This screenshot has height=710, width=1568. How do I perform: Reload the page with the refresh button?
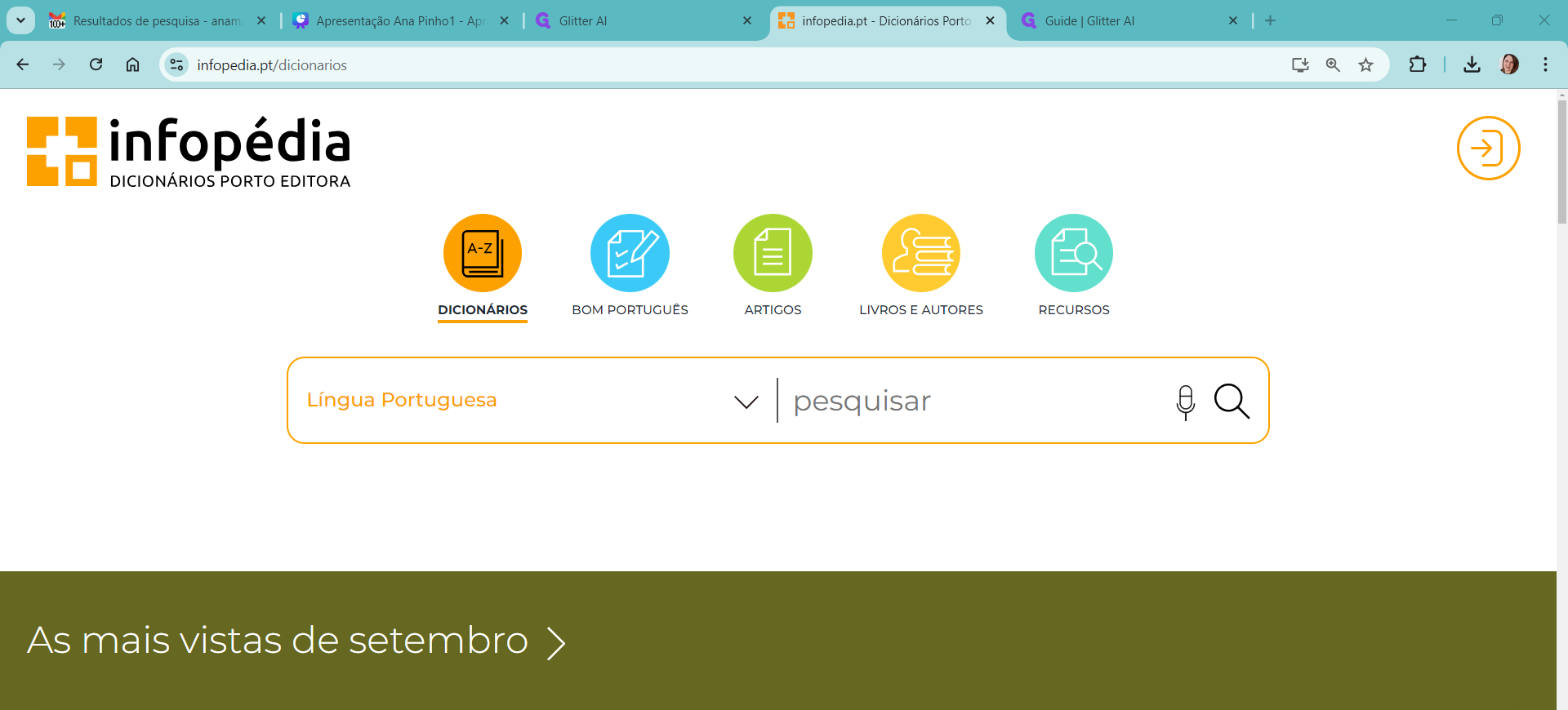96,65
